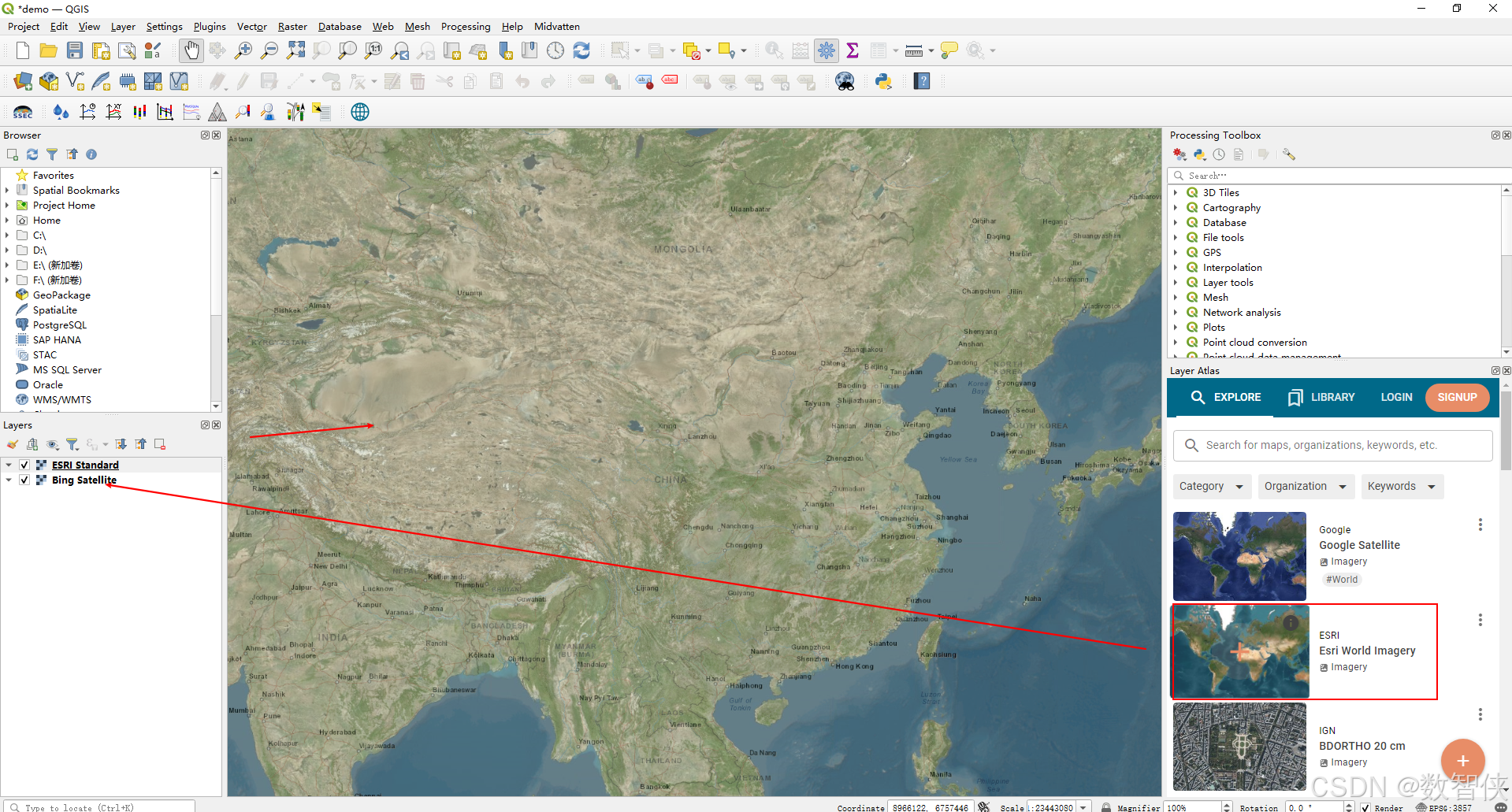1512x812 pixels.
Task: Open the Python console icon
Action: [883, 81]
